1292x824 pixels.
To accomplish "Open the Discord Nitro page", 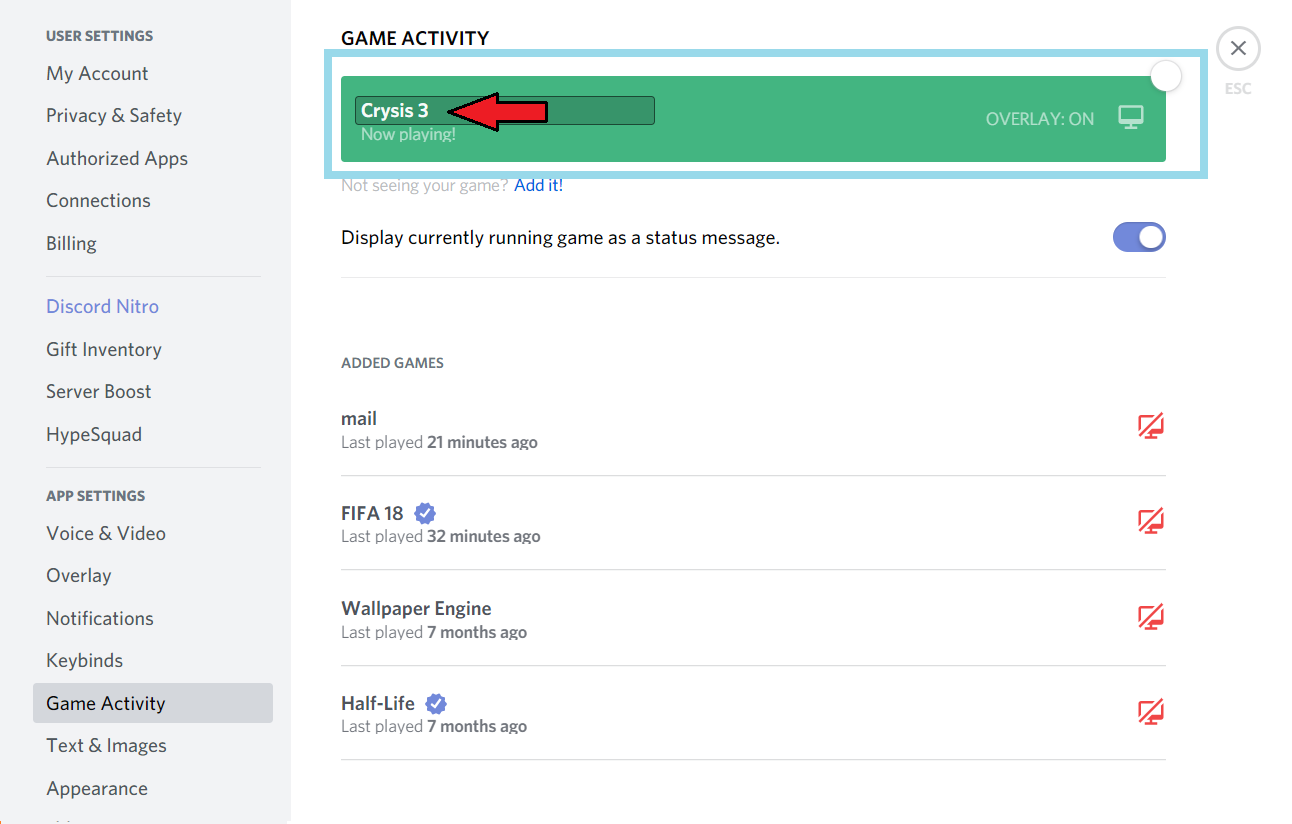I will 102,306.
